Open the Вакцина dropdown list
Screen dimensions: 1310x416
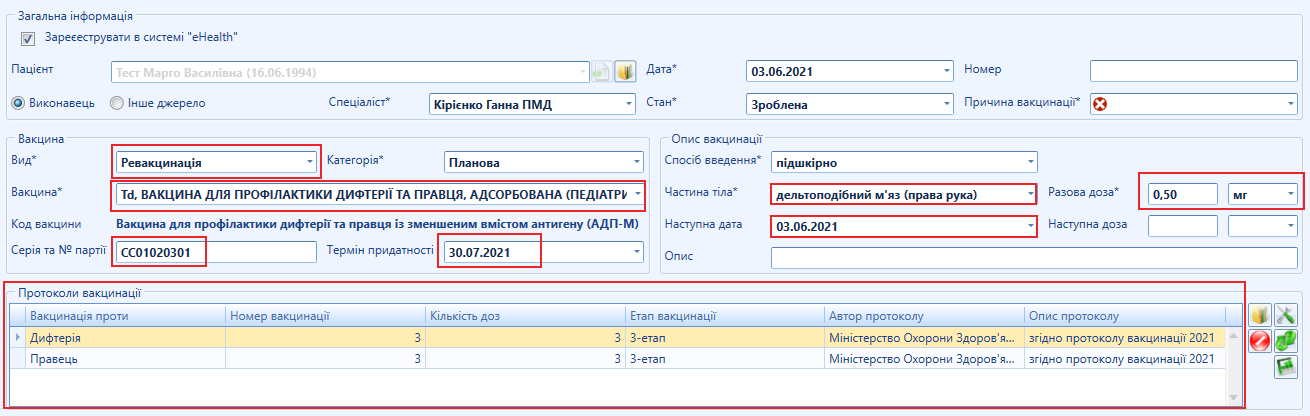click(636, 193)
